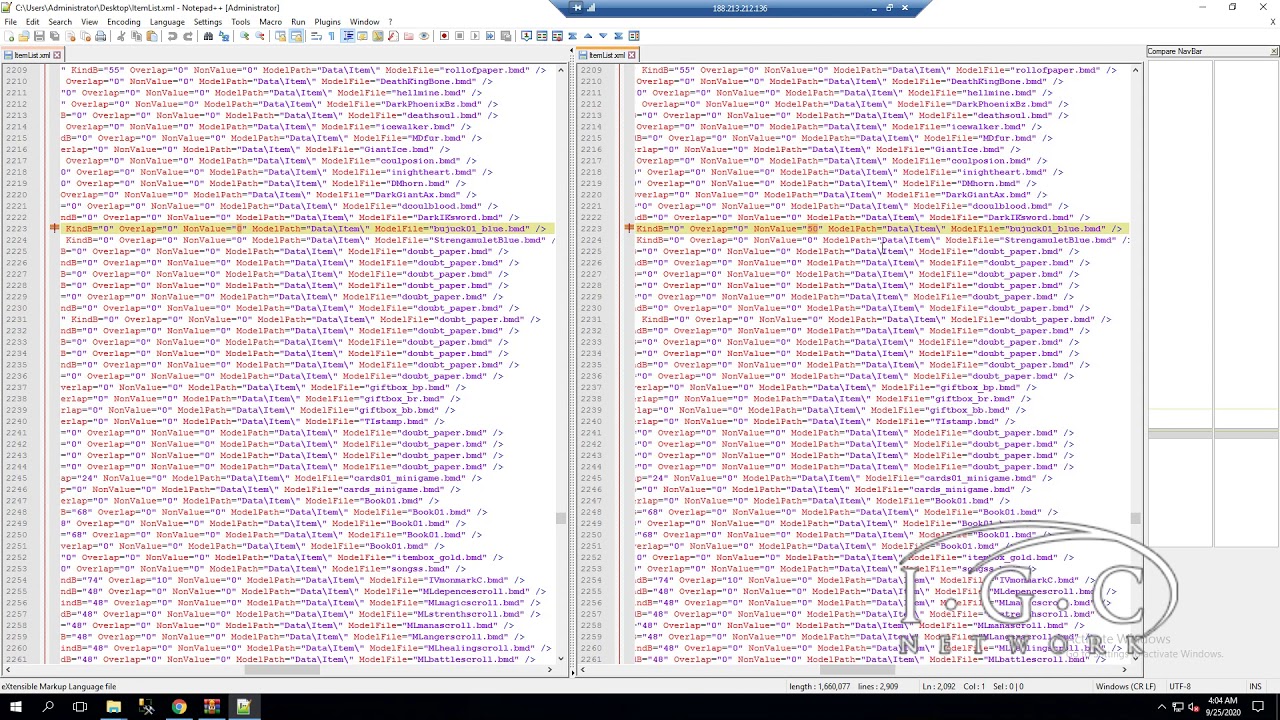Toggle synchronized vertical scrolling
This screenshot has width=1280, height=720.
click(x=280, y=36)
